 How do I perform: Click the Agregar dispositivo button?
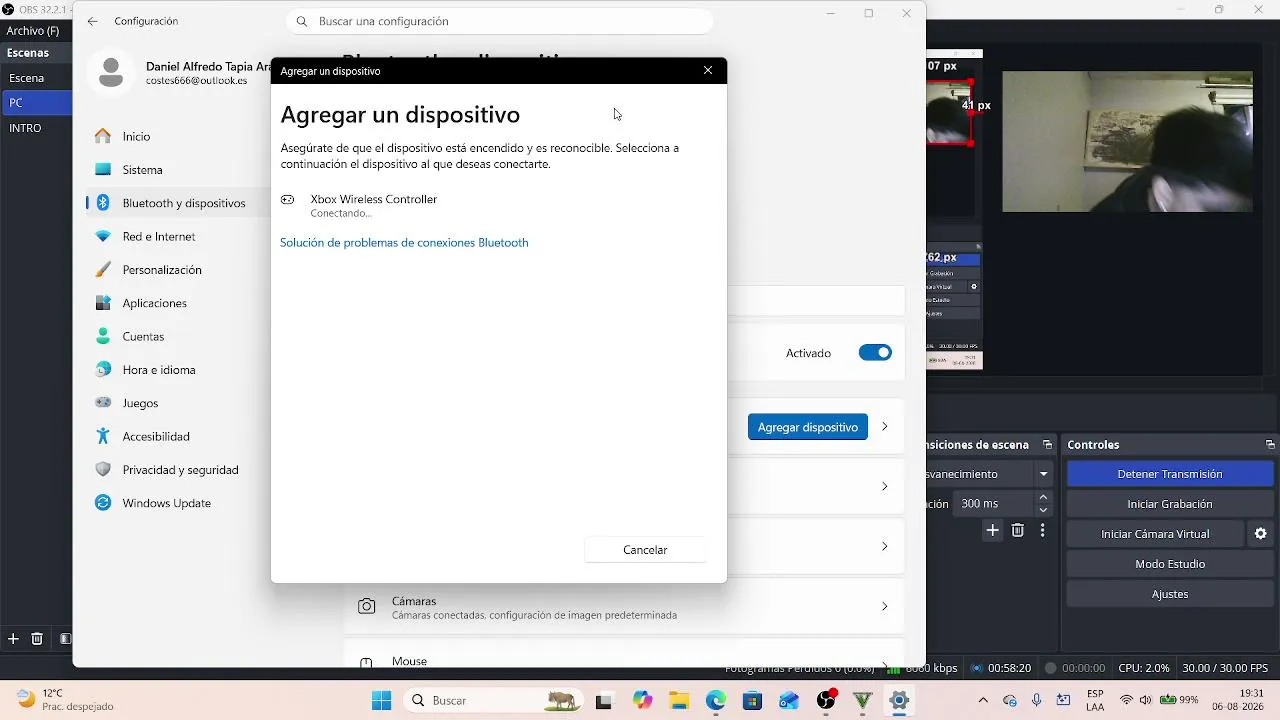tap(808, 427)
